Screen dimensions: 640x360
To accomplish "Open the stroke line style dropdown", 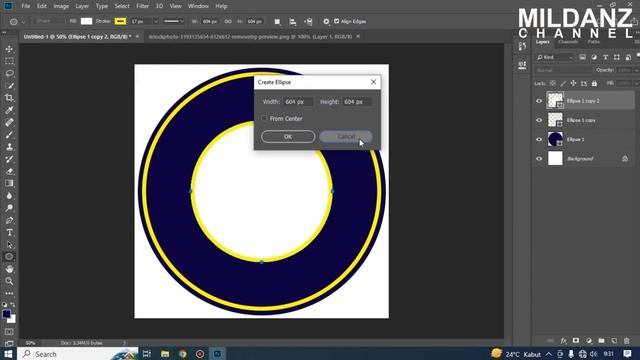I will point(174,21).
